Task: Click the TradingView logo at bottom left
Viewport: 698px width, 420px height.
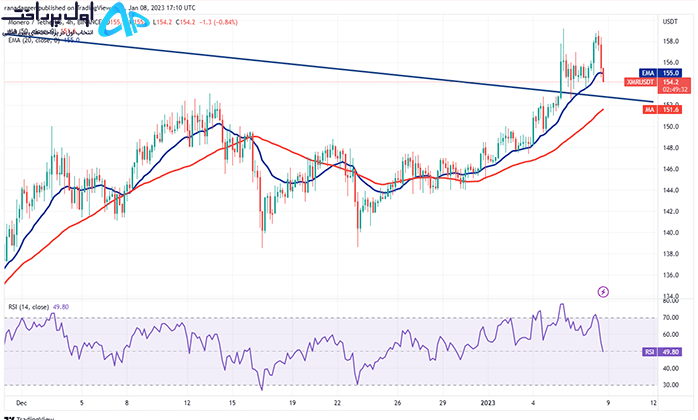Action: click(x=29, y=418)
